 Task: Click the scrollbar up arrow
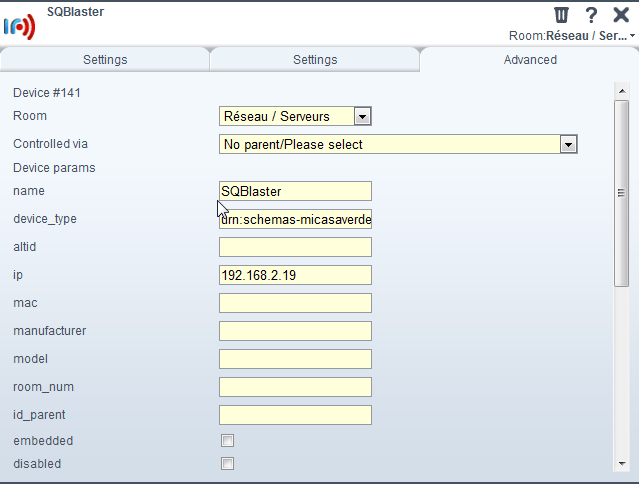[x=622, y=91]
